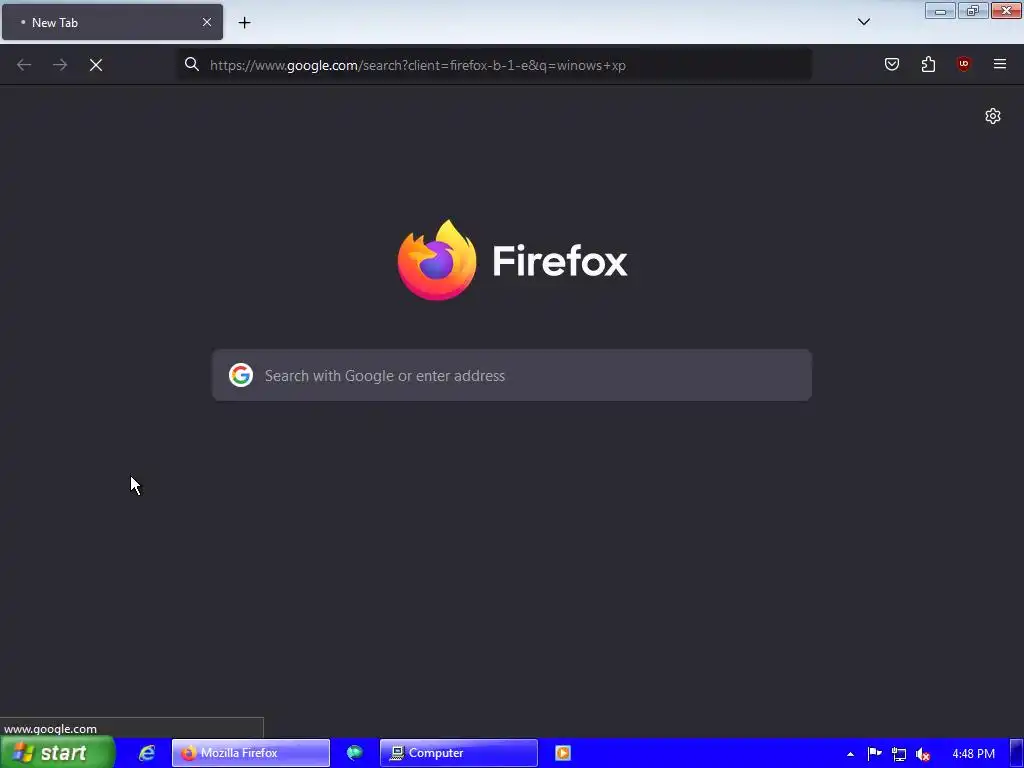This screenshot has height=768, width=1024.
Task: Go back one page
Action: tap(24, 65)
